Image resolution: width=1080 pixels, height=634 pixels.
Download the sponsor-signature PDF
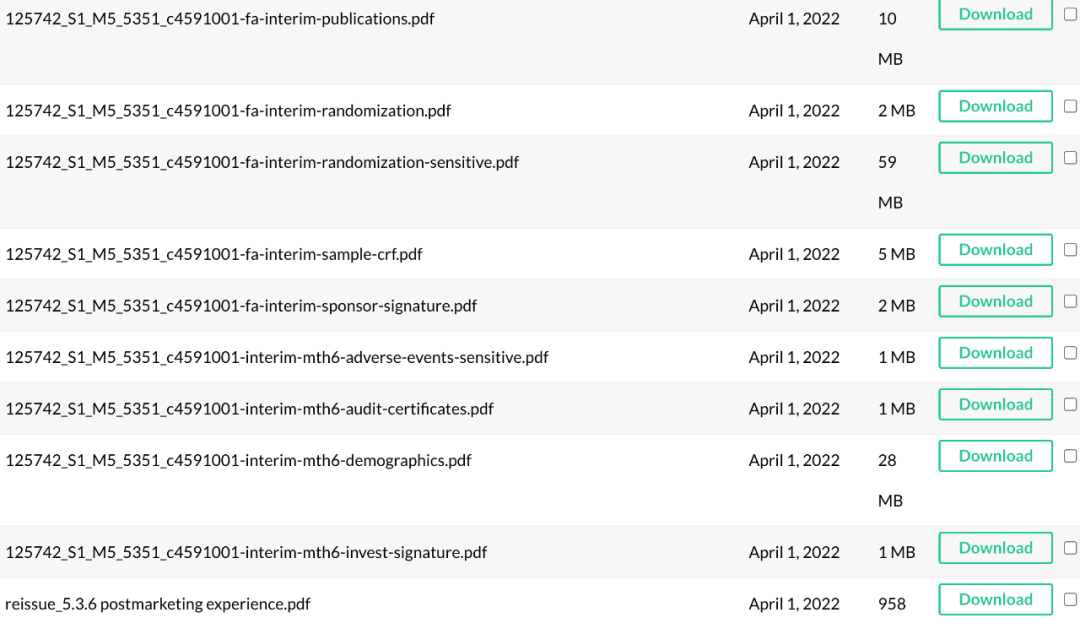coord(995,301)
